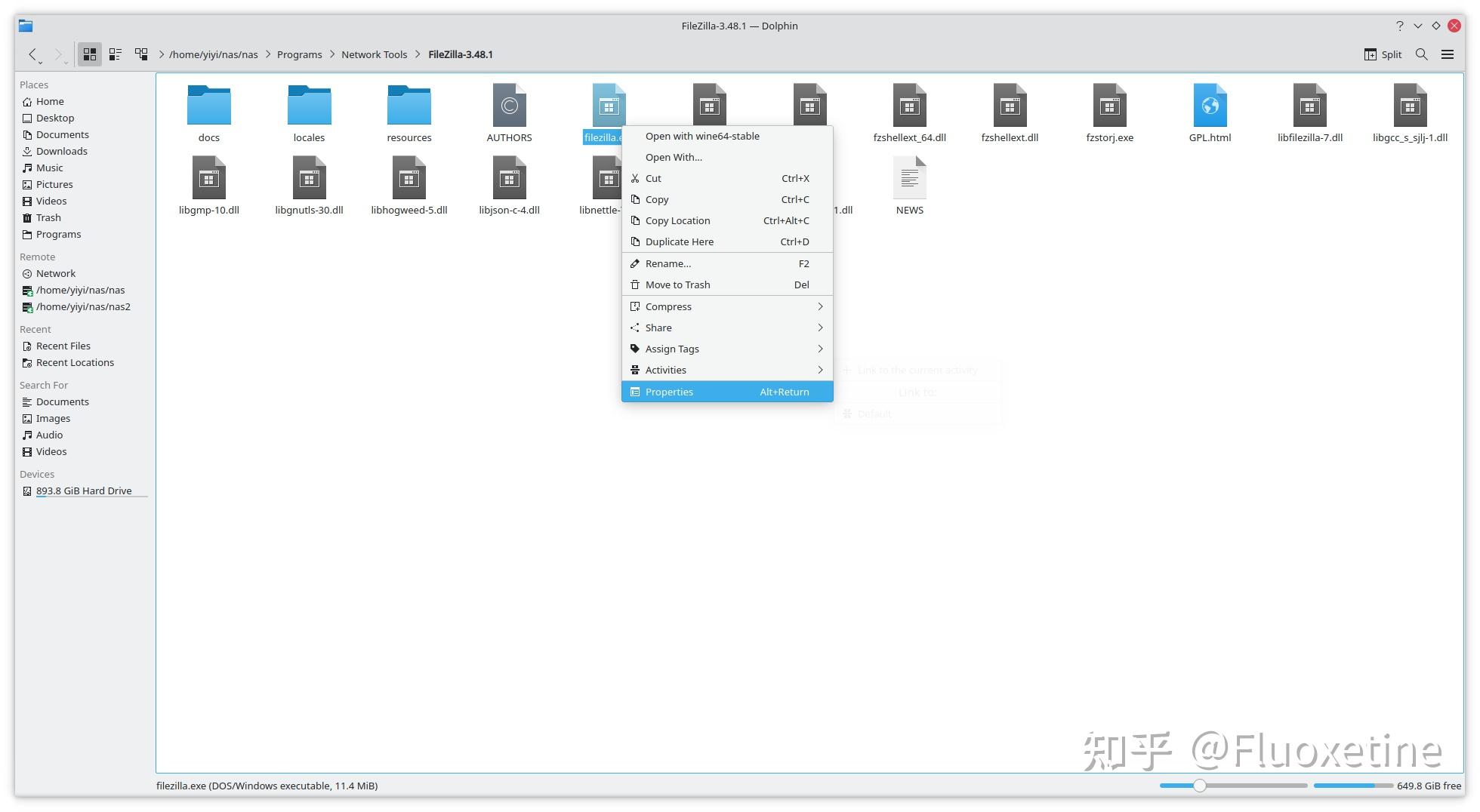Click the Split view button
This screenshot has height=812, width=1480.
tap(1383, 54)
